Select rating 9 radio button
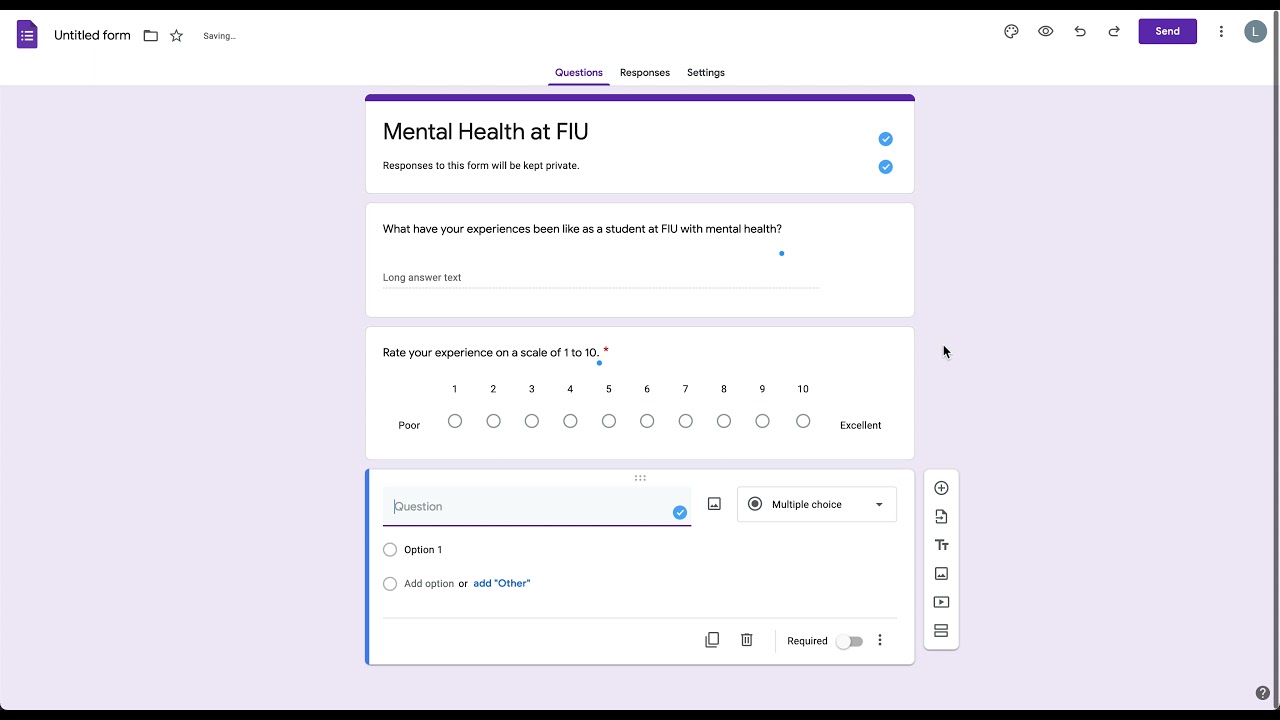Image resolution: width=1280 pixels, height=720 pixels. point(762,421)
